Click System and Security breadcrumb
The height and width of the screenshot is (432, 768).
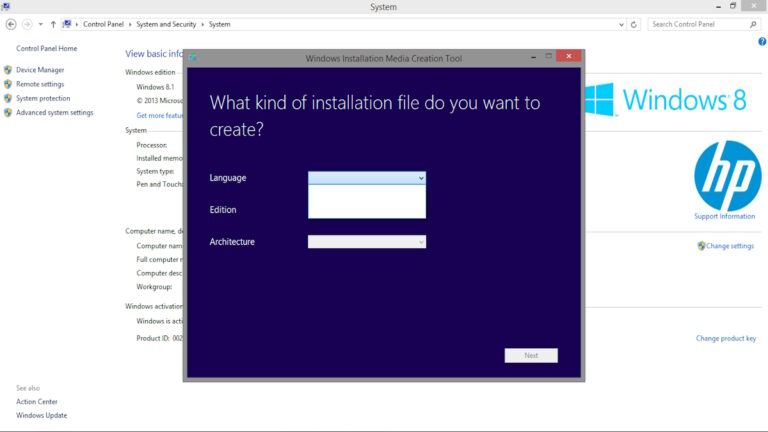166,24
